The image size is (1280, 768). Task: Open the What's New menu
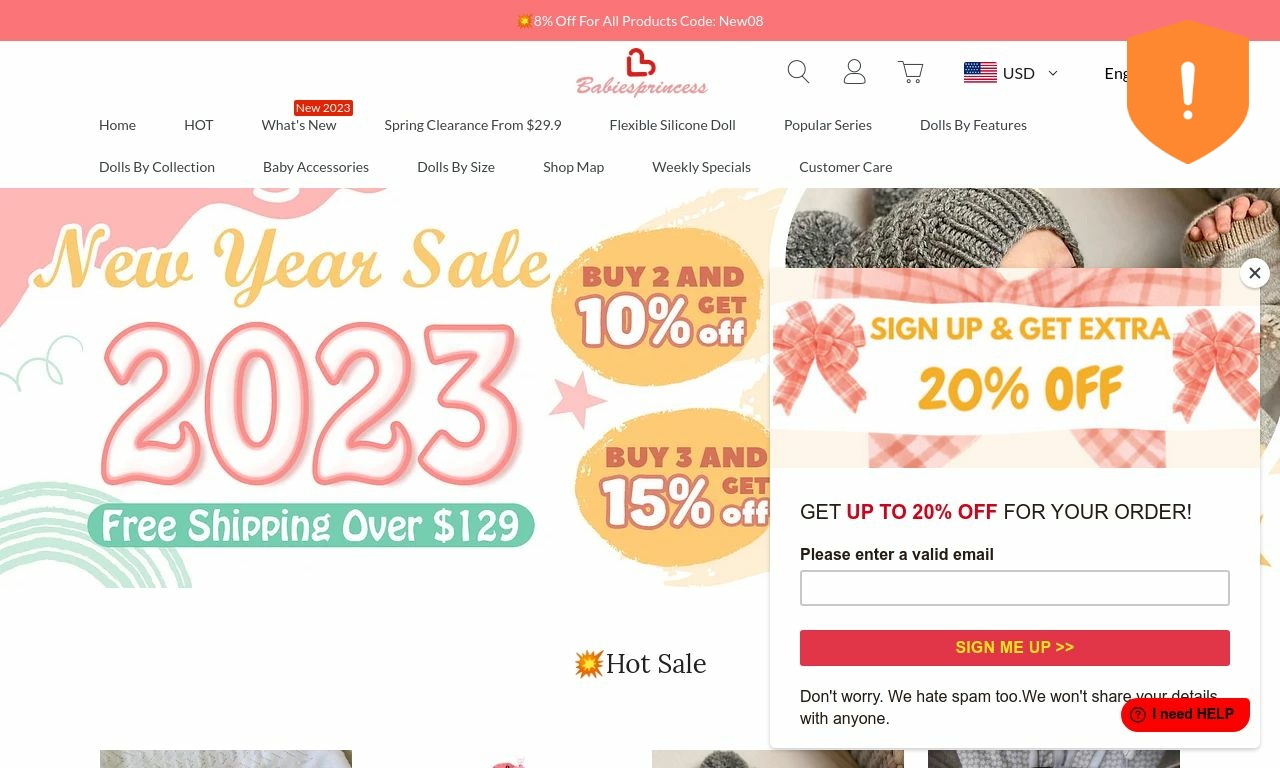click(x=299, y=125)
